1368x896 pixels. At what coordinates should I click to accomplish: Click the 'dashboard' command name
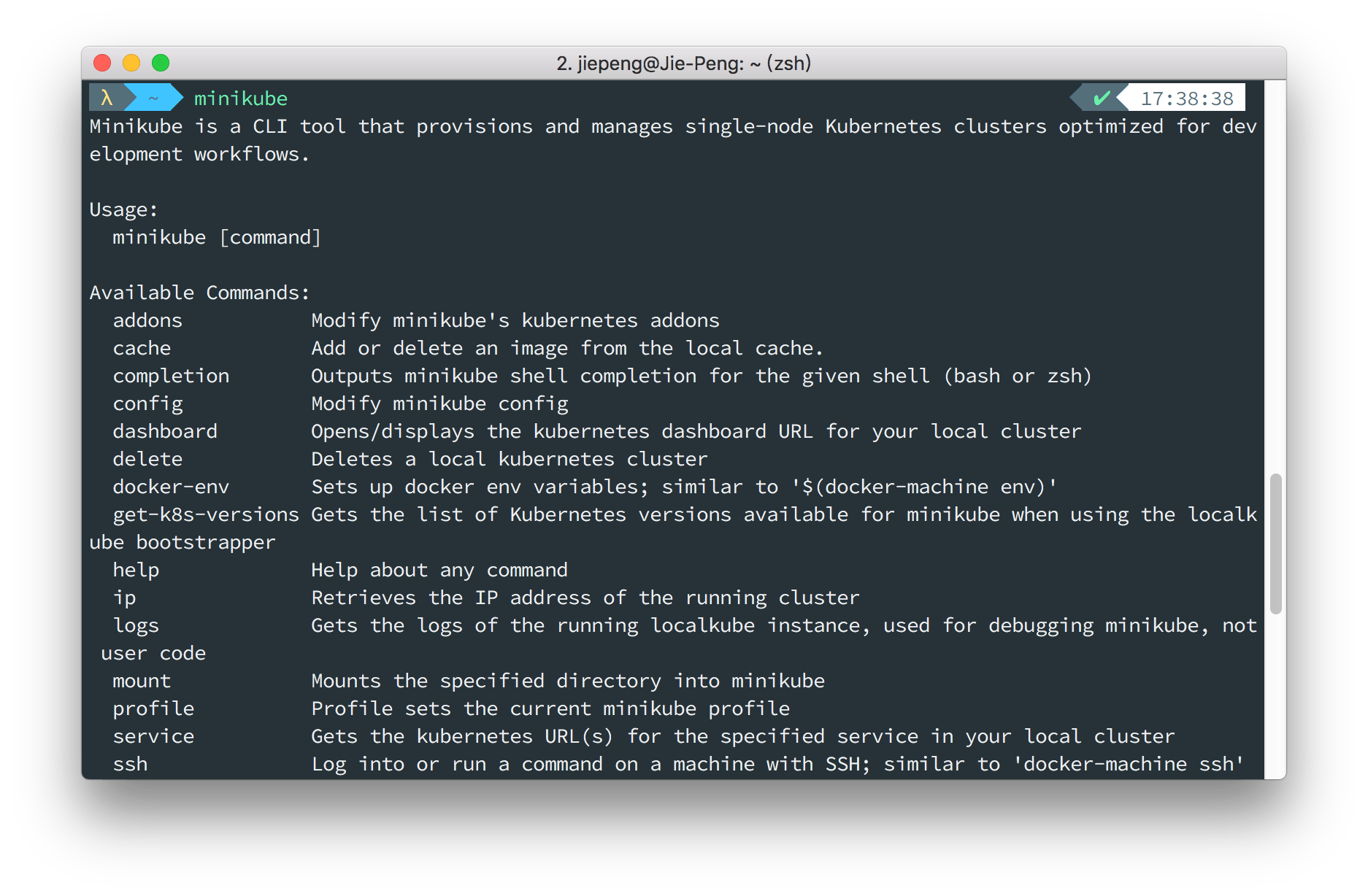165,432
